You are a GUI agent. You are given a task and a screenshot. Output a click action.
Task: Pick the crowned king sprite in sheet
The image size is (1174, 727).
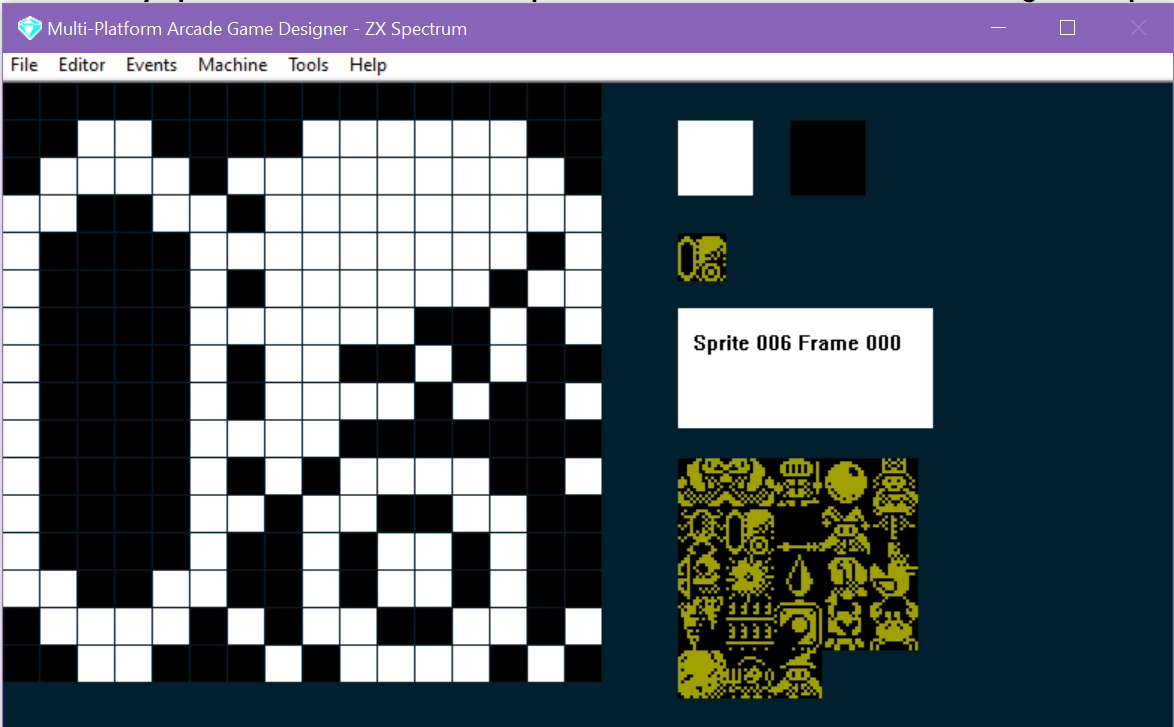[x=894, y=482]
